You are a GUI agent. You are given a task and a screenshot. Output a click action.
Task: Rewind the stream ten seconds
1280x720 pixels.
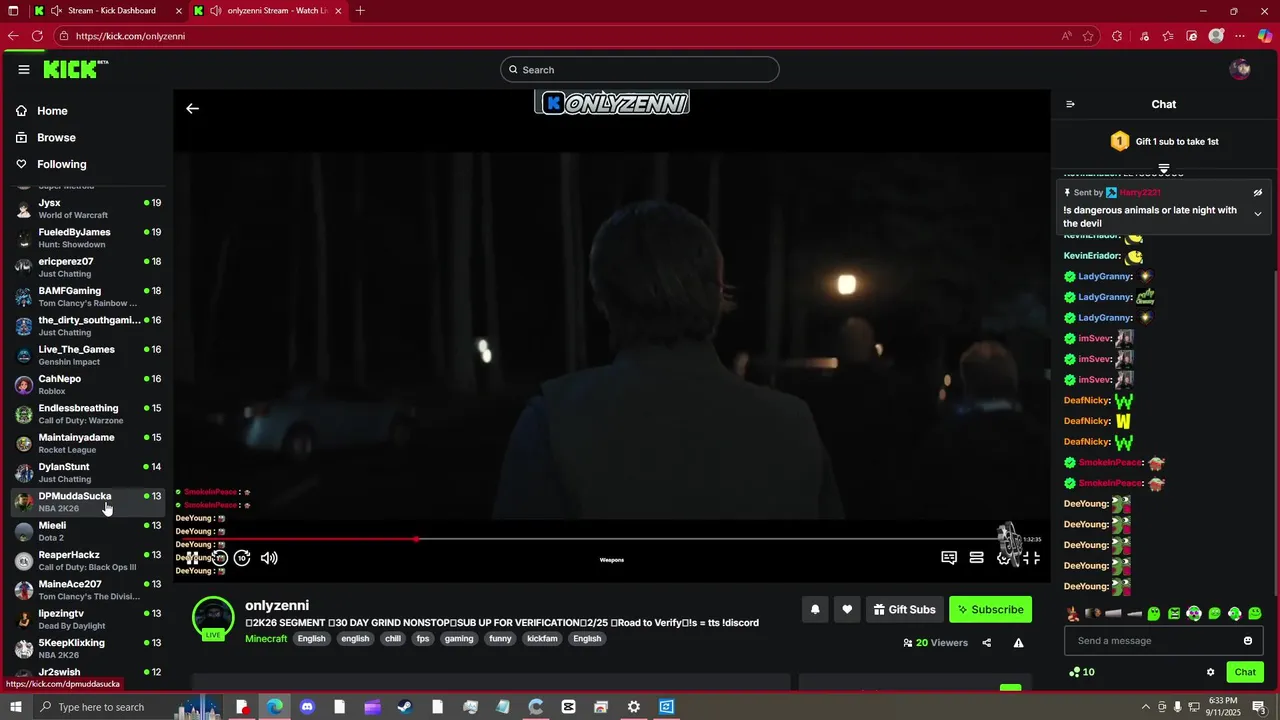pyautogui.click(x=219, y=558)
